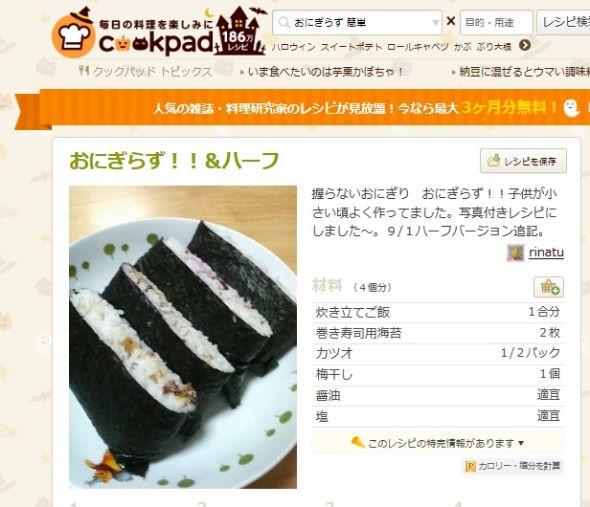Click the おにぎらず 簡単 search field

click(357, 23)
